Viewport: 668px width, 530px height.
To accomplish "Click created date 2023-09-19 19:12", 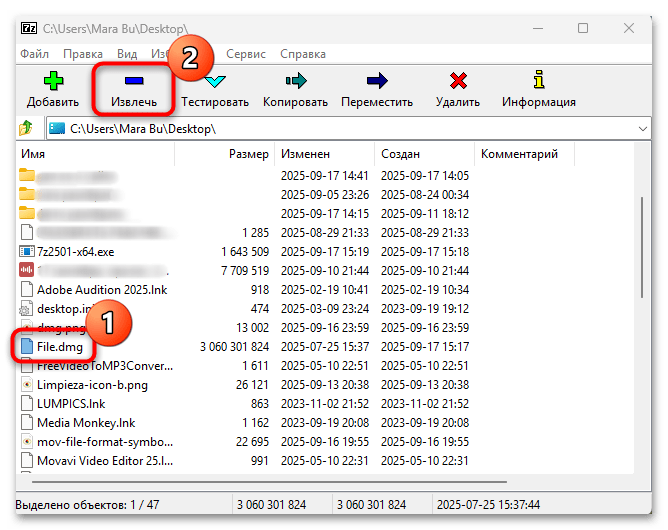I will 425,308.
